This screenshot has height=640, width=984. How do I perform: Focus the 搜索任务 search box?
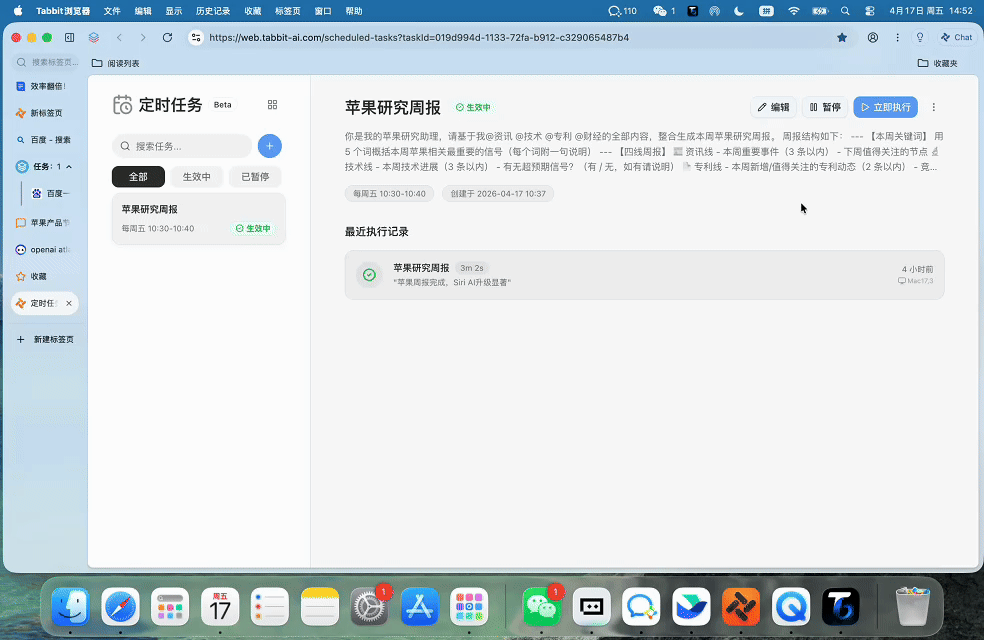point(182,146)
